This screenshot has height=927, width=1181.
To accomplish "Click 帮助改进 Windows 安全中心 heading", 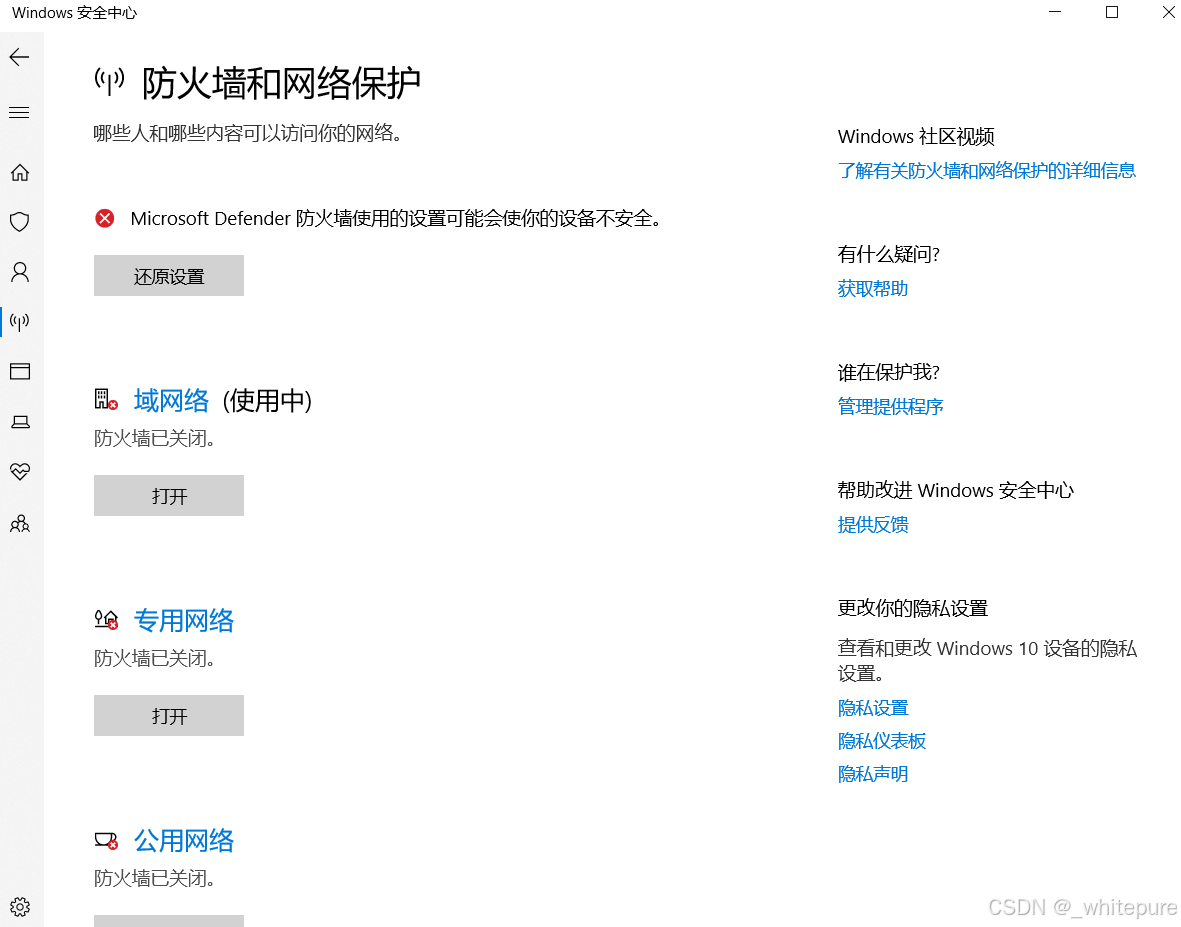I will coord(956,490).
